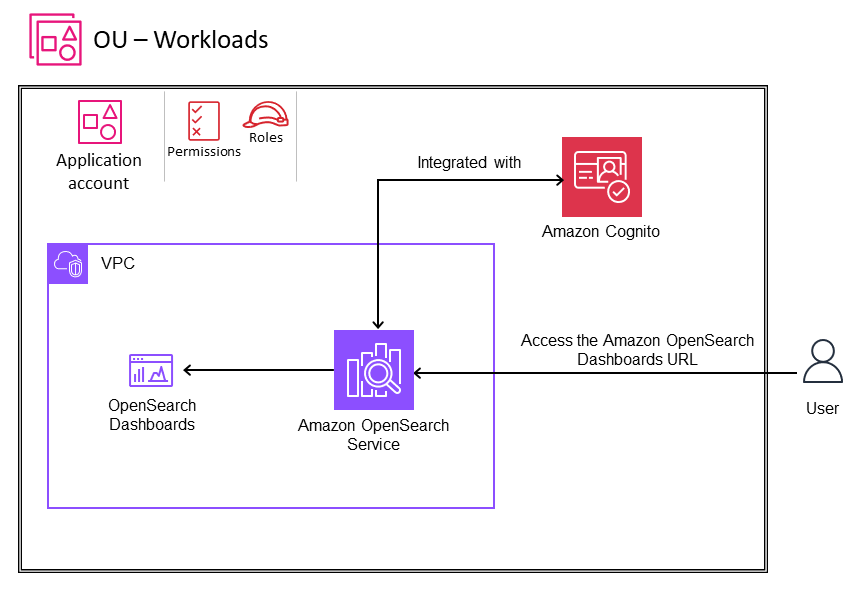Click 'Access the Amazon OpenSearch Dashboards URL' text
The image size is (857, 595).
(637, 350)
